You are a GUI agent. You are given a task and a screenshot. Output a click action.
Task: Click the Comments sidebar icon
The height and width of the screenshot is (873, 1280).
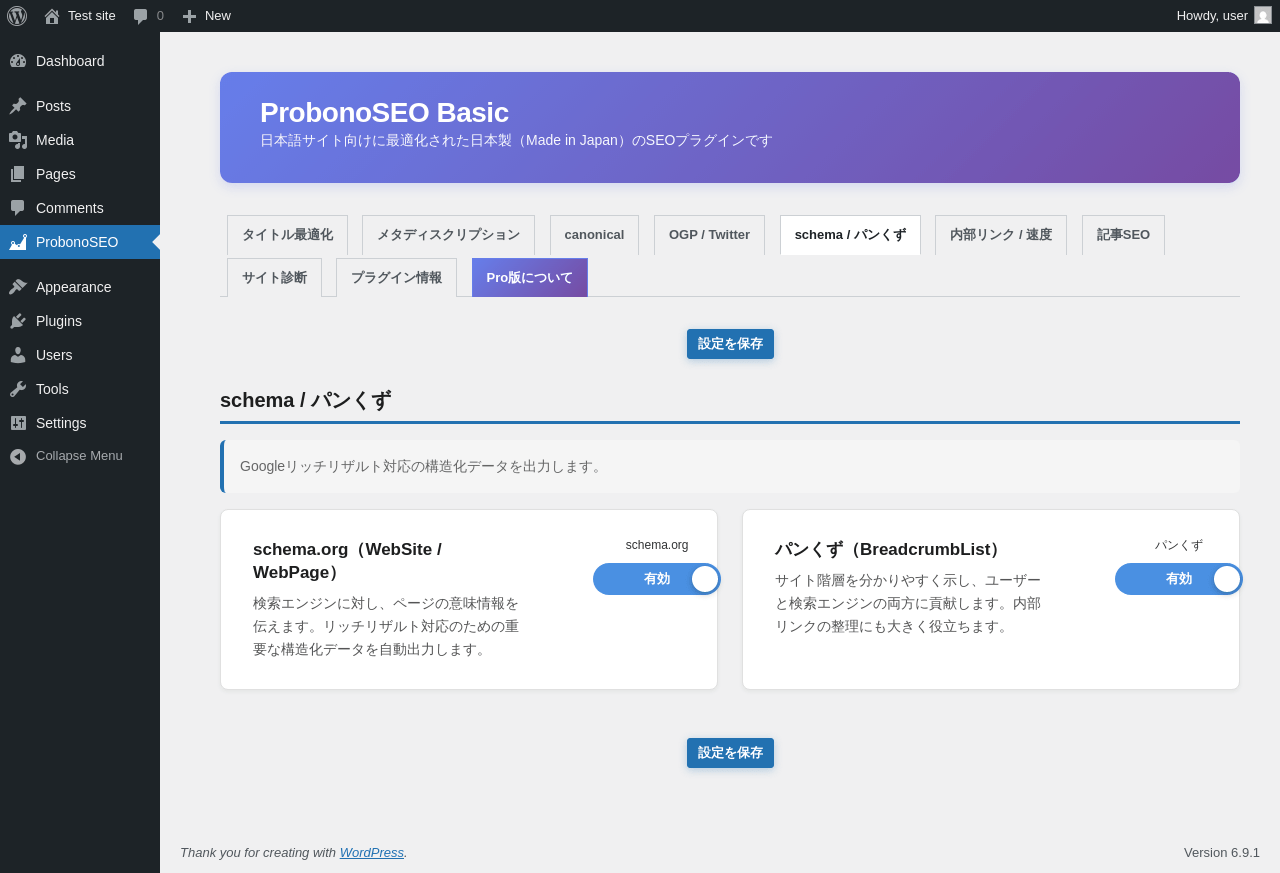pyautogui.click(x=18, y=208)
